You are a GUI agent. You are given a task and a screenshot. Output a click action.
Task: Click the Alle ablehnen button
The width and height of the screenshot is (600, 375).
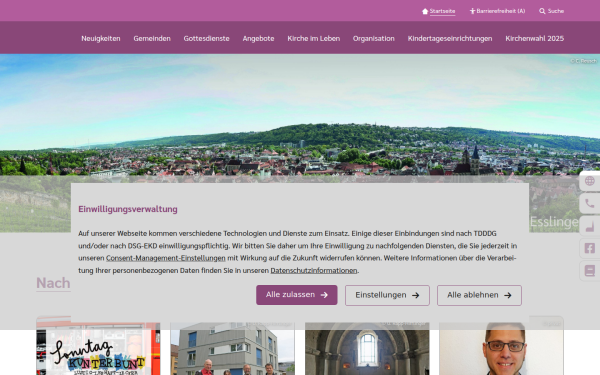479,295
